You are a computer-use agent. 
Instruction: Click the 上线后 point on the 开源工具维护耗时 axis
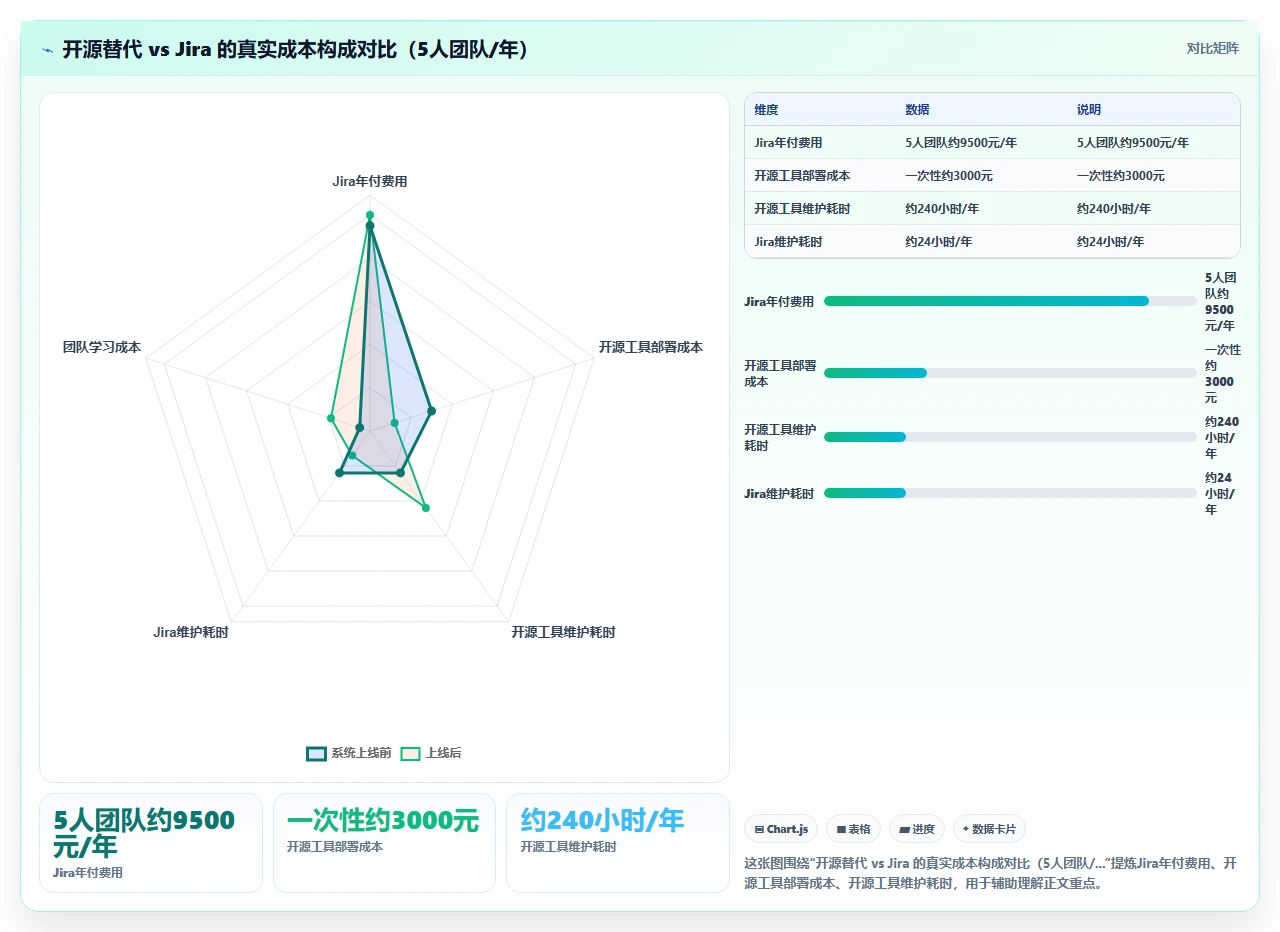(x=425, y=508)
